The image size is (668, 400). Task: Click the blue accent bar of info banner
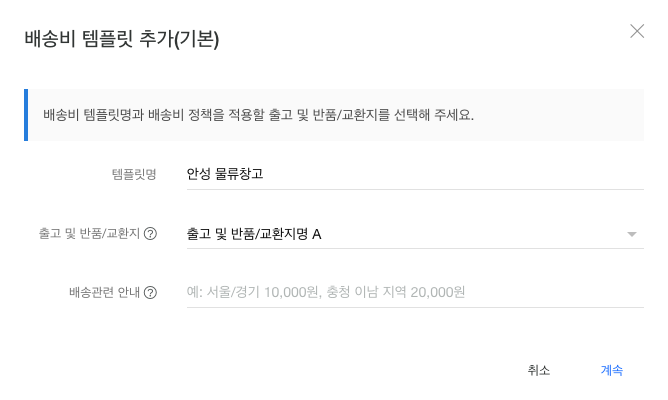(x=26, y=115)
